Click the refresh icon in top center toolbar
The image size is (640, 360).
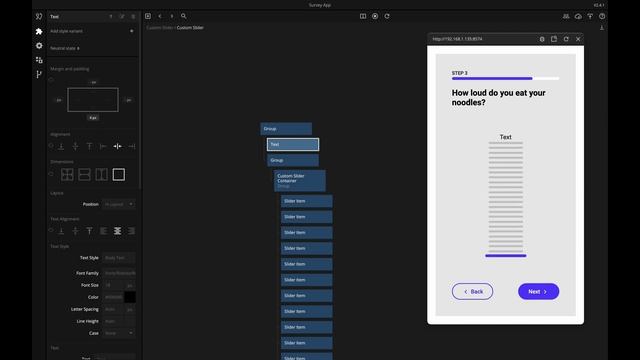coord(387,16)
